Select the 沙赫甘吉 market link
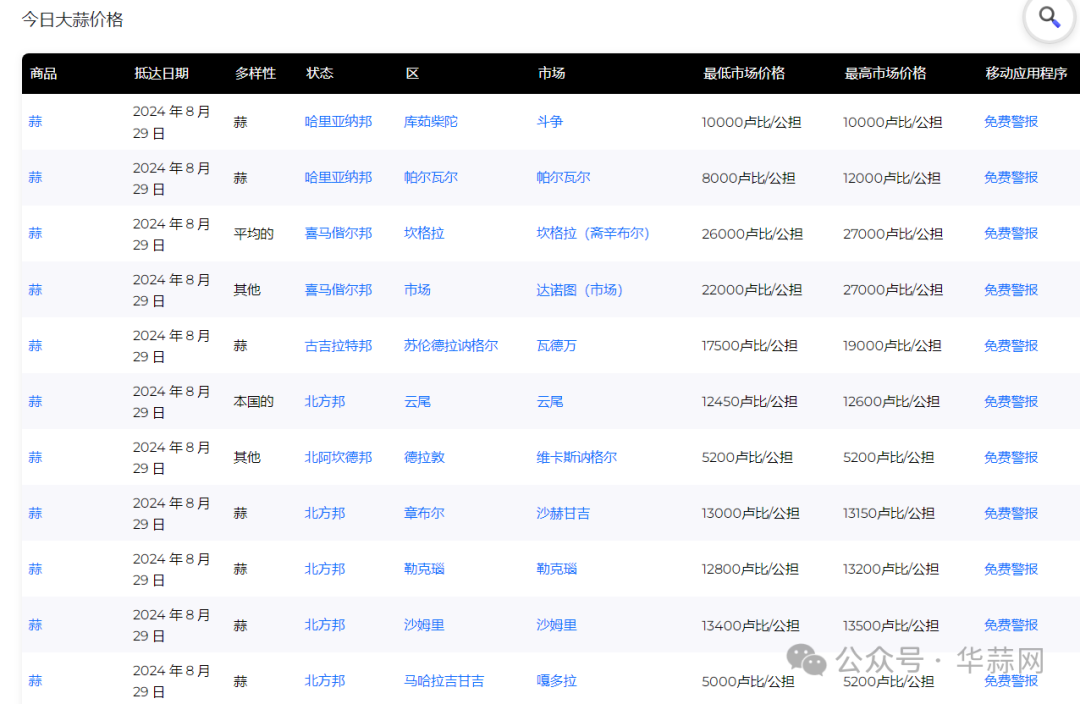Viewport: 1080px width, 704px height. 563,514
